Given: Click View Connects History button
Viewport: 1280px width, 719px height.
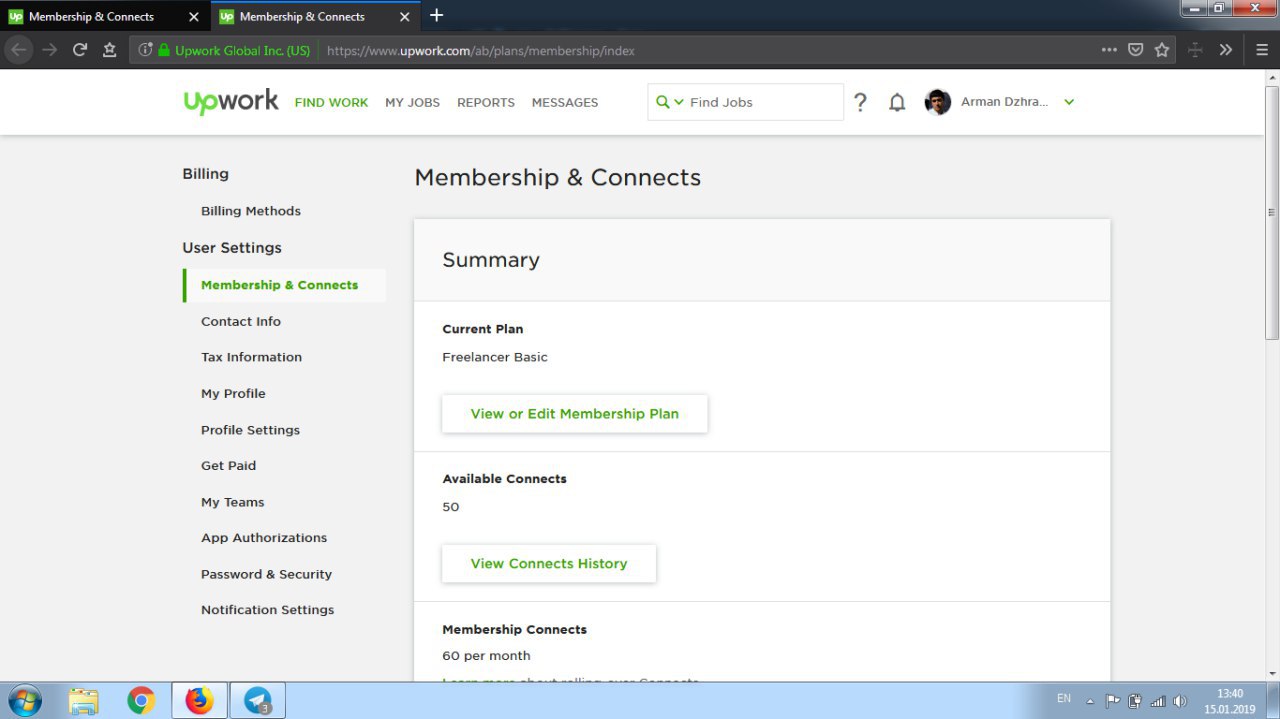Looking at the screenshot, I should pyautogui.click(x=549, y=564).
